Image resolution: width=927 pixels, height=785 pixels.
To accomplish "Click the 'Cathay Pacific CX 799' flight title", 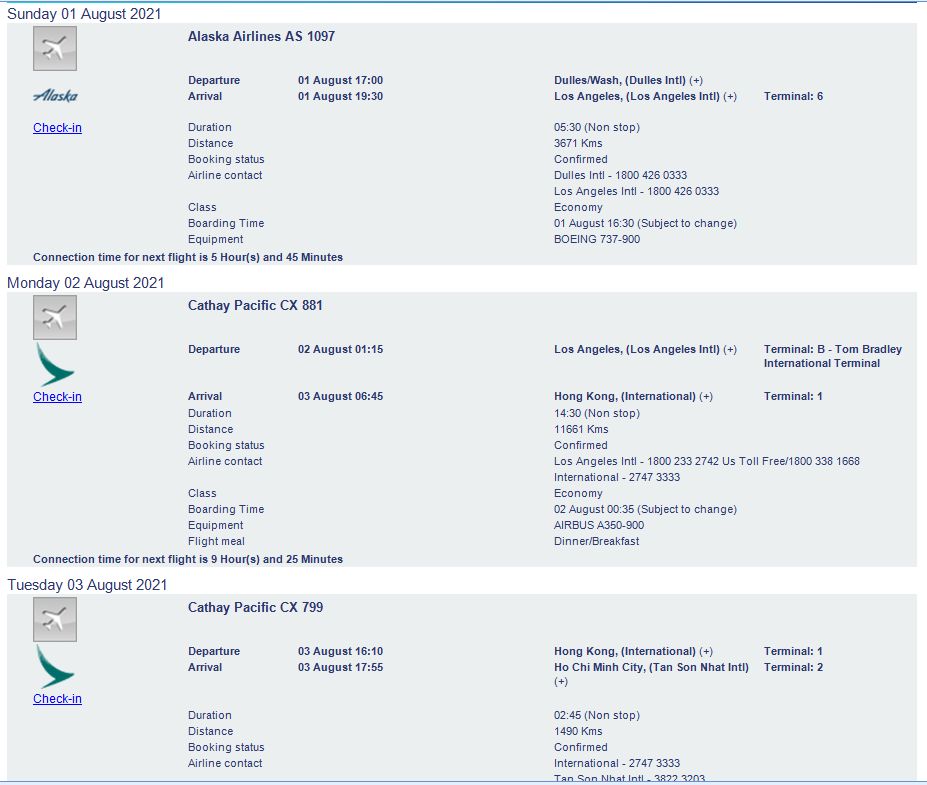I will (255, 608).
